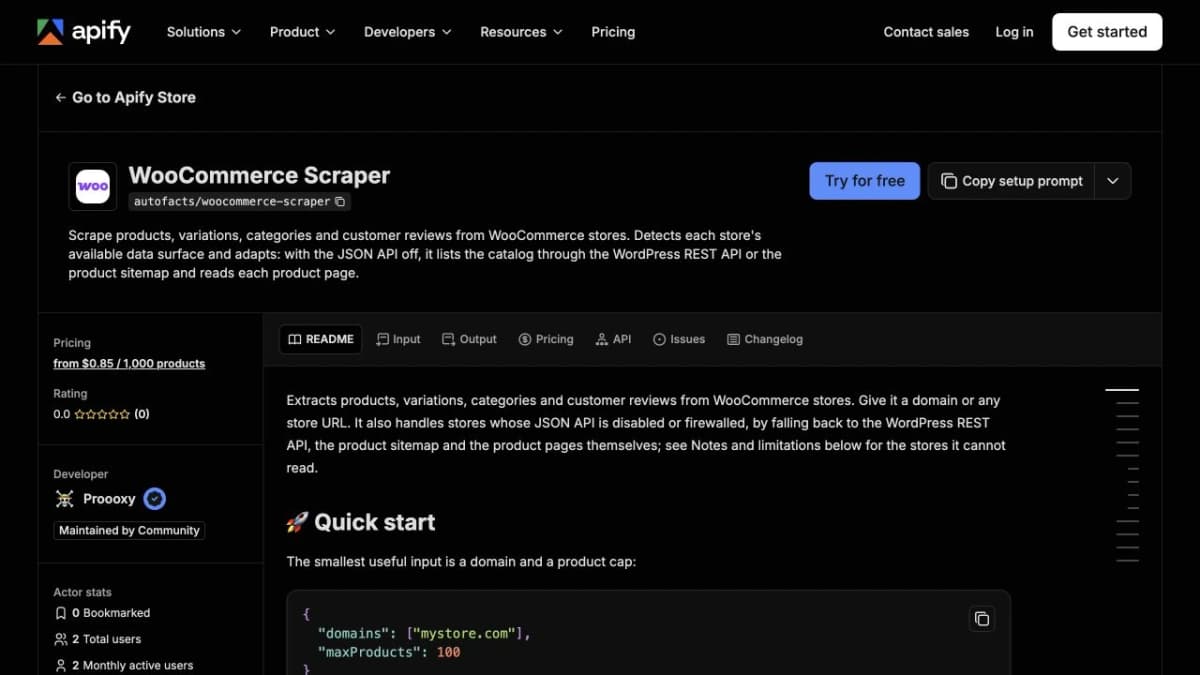Expand the Resources menu

[x=521, y=32]
